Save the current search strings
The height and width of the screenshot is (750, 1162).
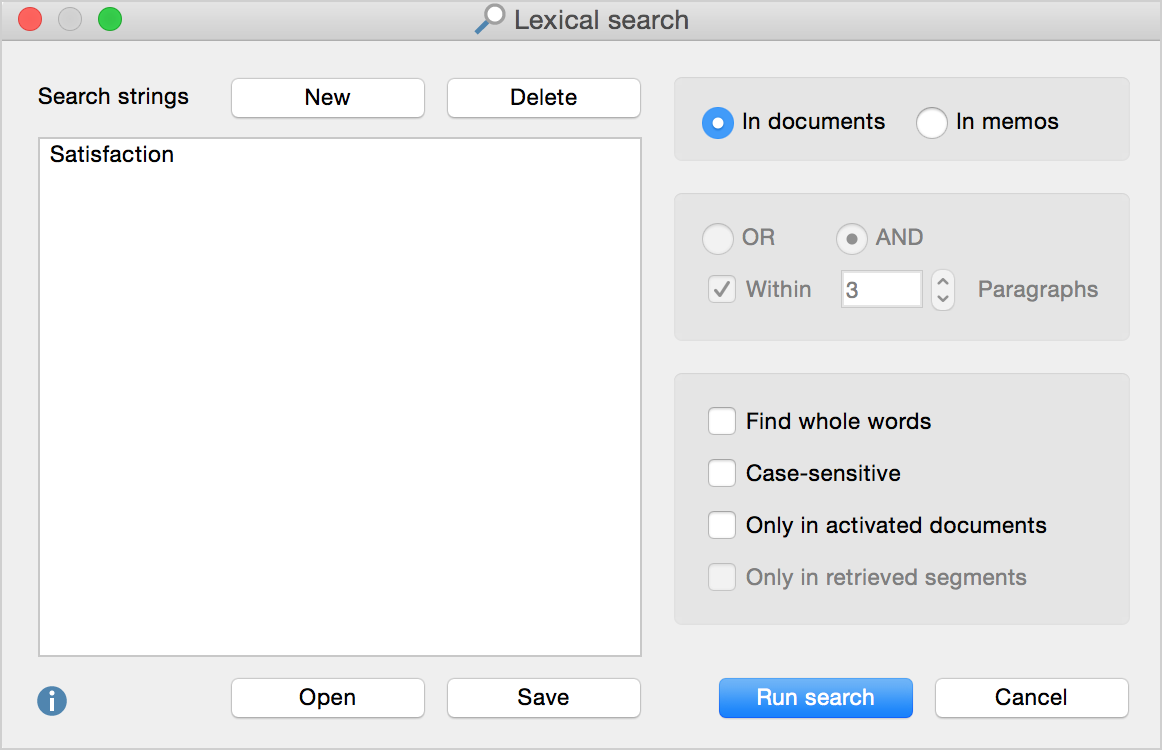[x=543, y=698]
